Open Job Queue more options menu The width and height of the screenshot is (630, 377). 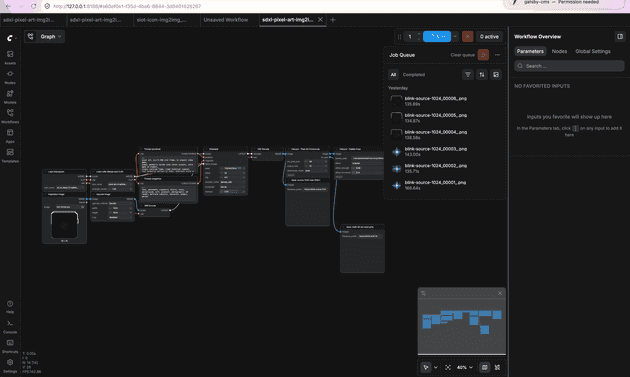coord(497,55)
